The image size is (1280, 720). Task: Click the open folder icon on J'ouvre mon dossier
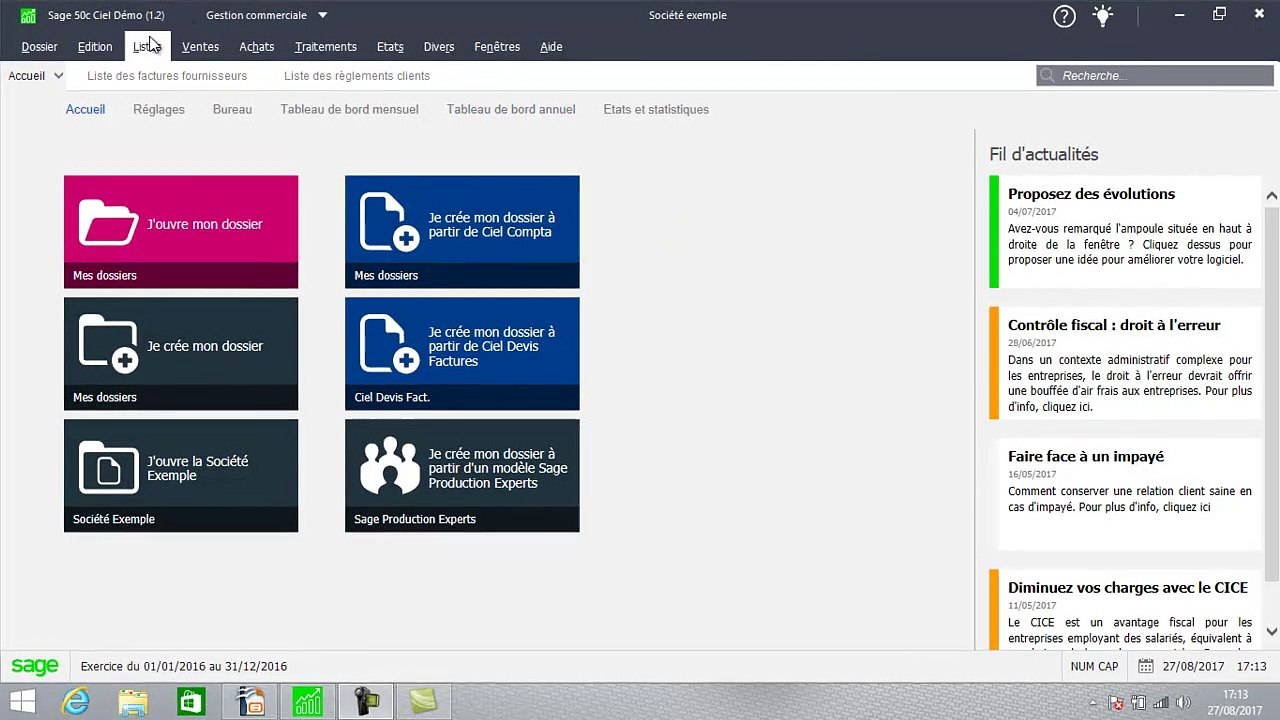coord(108,223)
